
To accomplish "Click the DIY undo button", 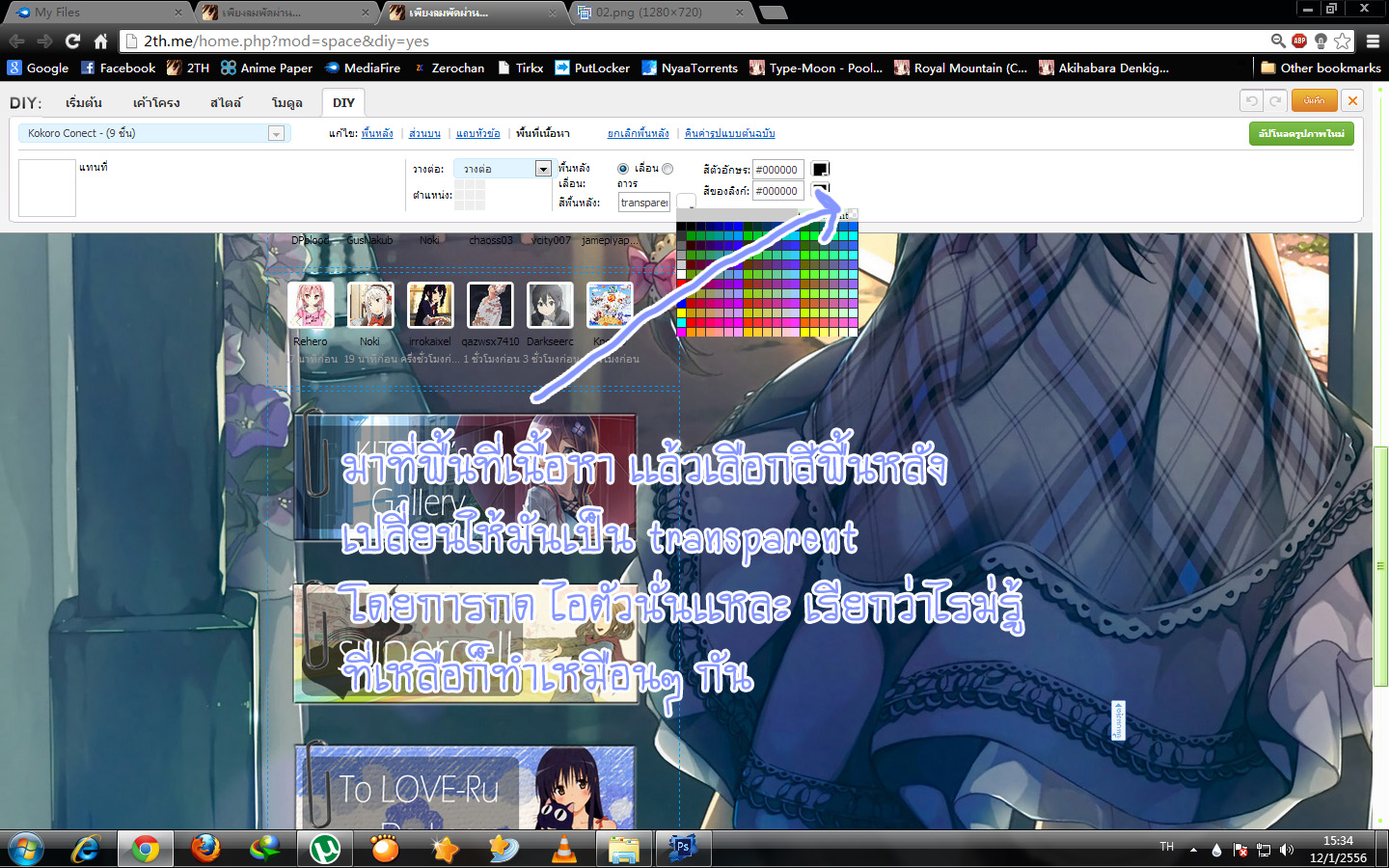I will tap(1251, 100).
